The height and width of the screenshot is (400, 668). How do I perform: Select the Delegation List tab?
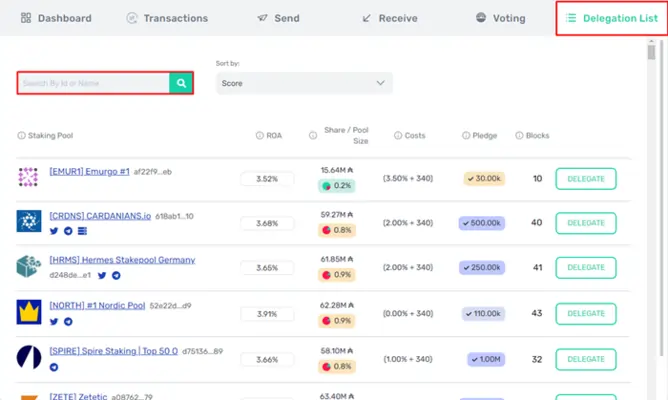tap(611, 18)
